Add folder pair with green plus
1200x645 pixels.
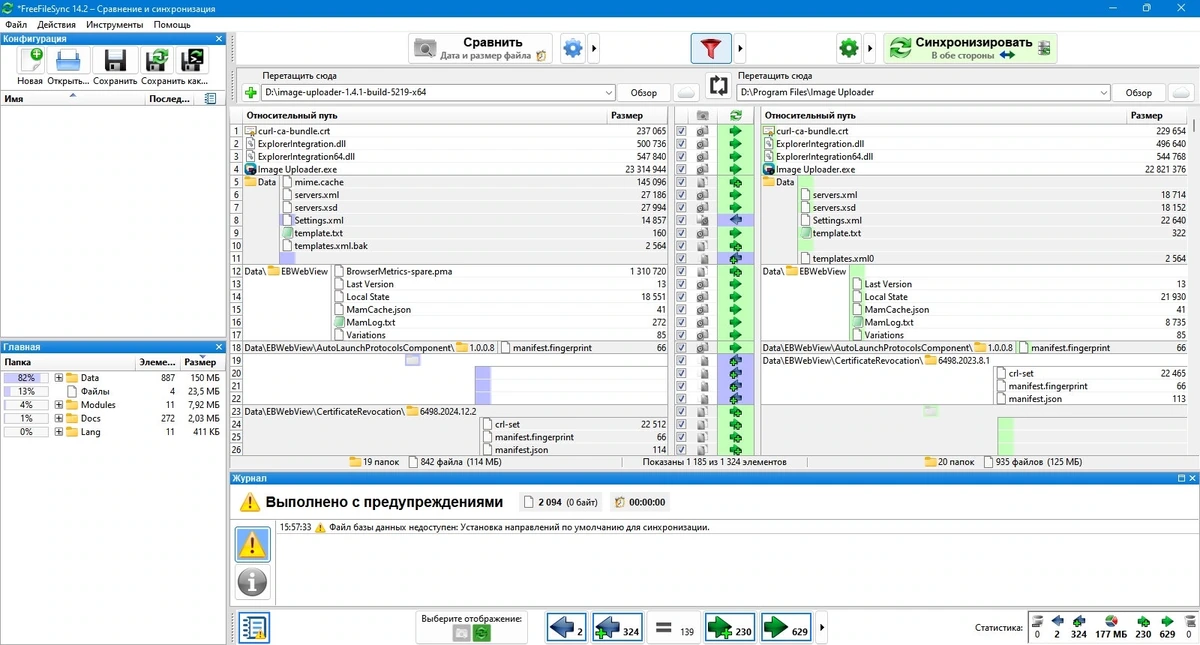250,93
